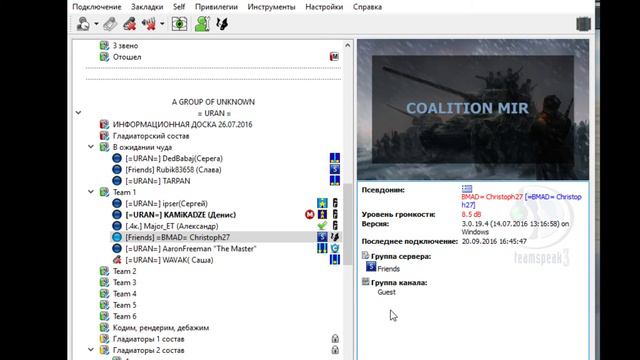Click the star badge next to KAMiKADZE
640x360 pixels.
[x=322, y=214]
